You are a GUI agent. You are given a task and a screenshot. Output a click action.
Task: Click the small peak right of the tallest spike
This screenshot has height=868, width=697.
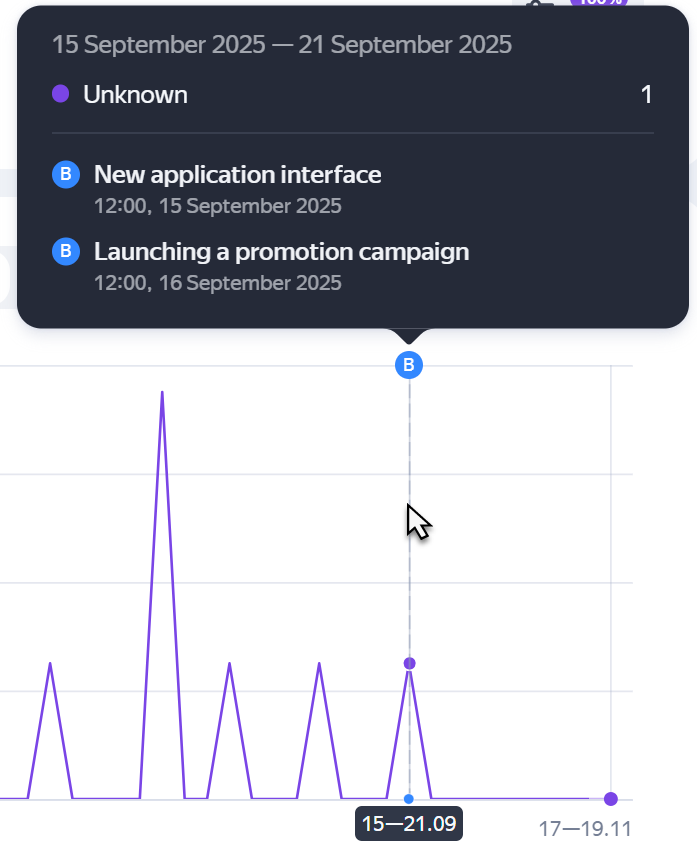tap(230, 664)
